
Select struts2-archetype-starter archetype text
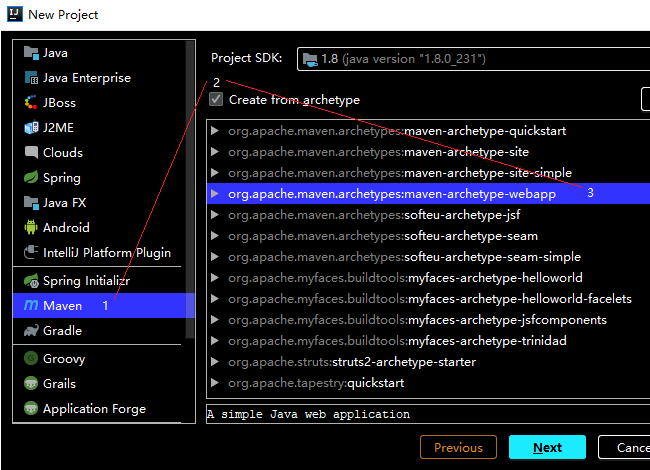352,362
